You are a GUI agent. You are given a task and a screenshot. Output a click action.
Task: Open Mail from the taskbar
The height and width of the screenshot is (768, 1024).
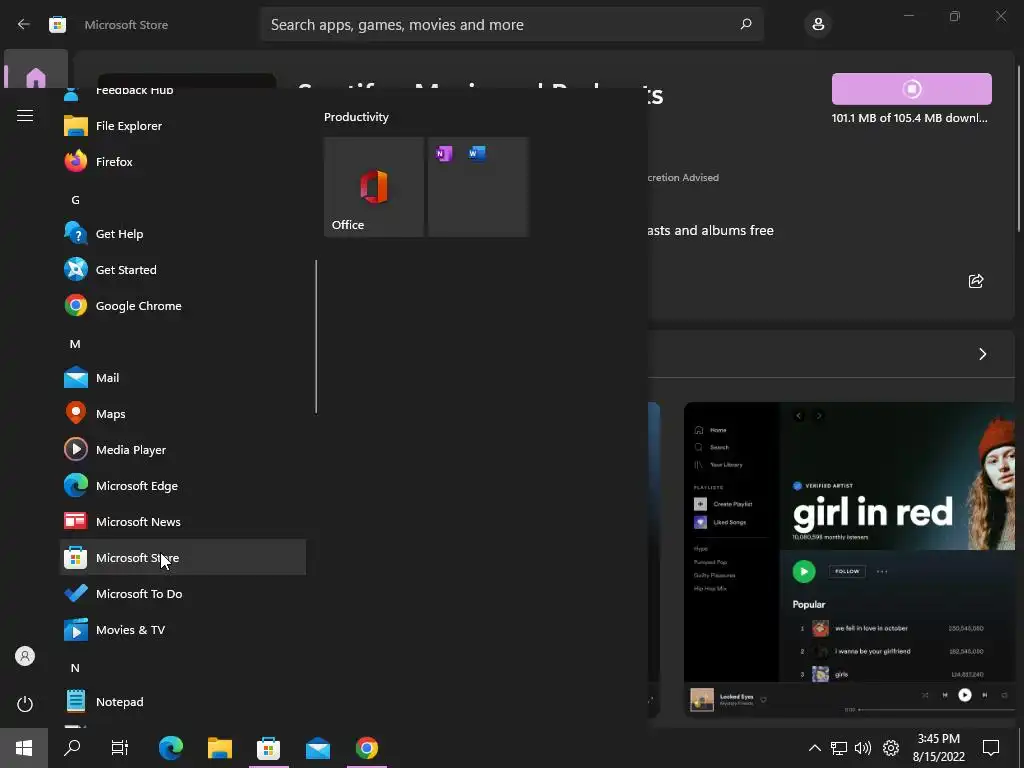pos(317,748)
